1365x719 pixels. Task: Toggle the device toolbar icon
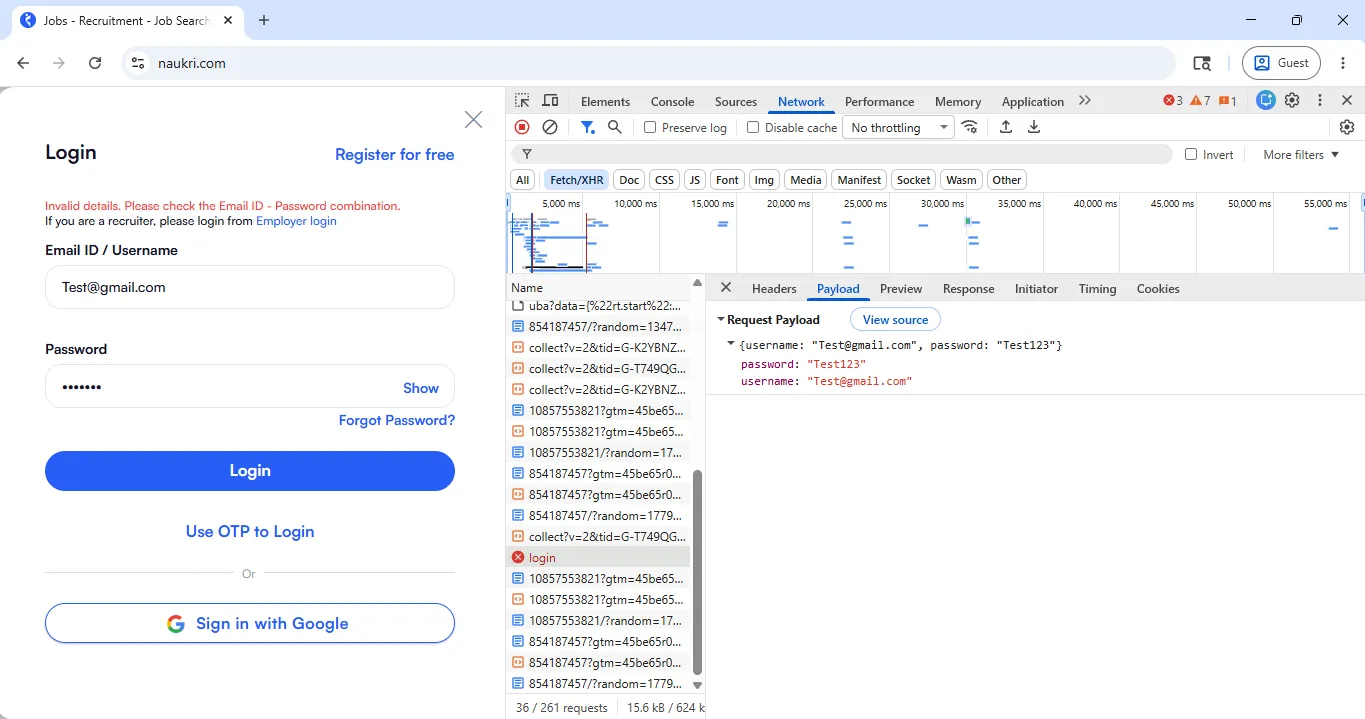tap(550, 101)
